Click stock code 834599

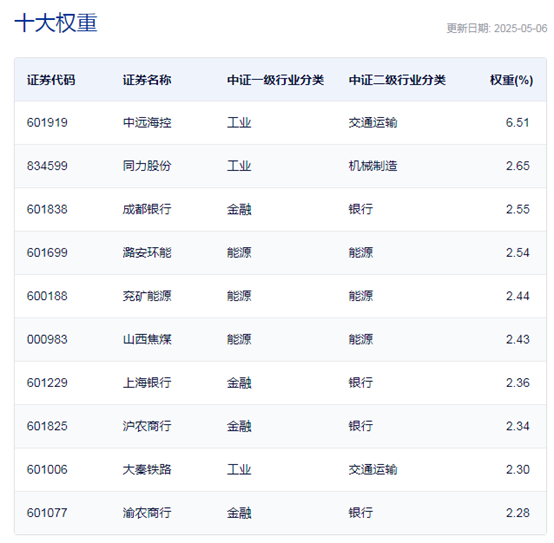47,166
